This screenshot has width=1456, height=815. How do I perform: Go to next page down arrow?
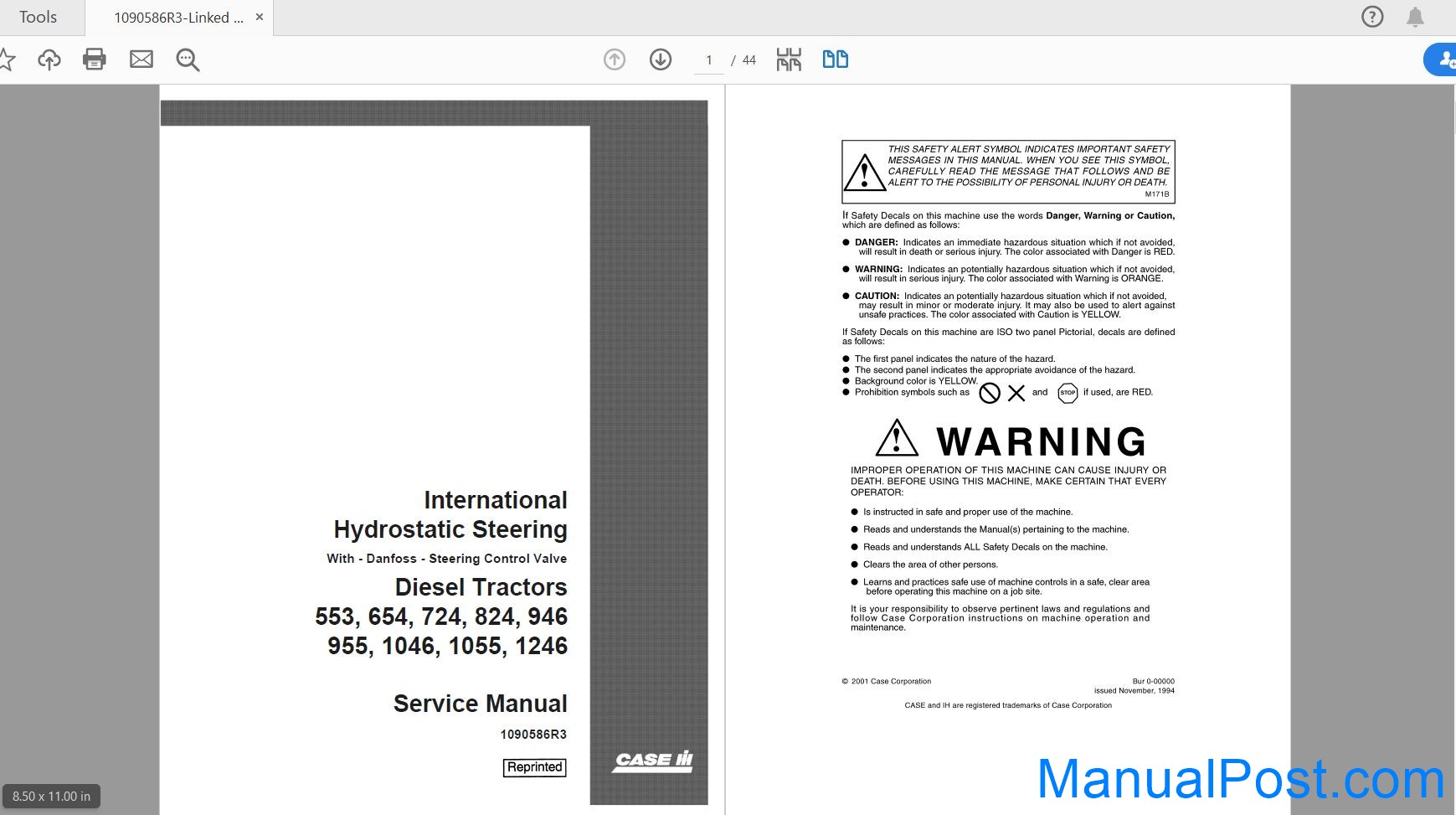[661, 59]
